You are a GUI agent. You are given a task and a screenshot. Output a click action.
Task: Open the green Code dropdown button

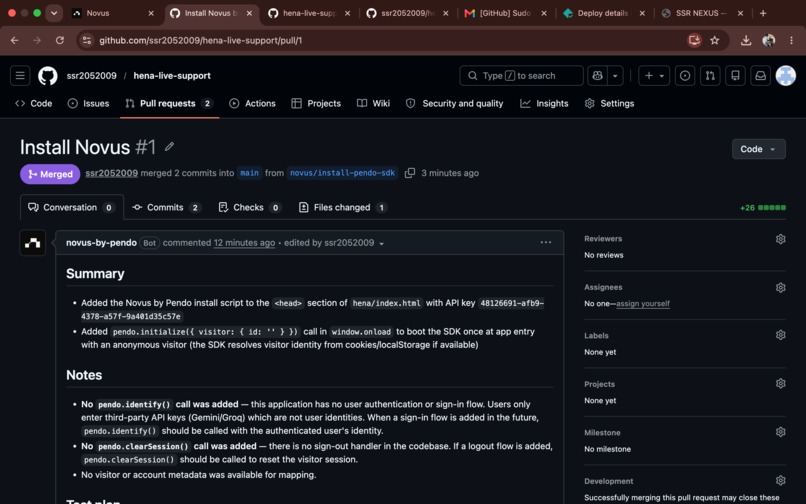point(758,149)
